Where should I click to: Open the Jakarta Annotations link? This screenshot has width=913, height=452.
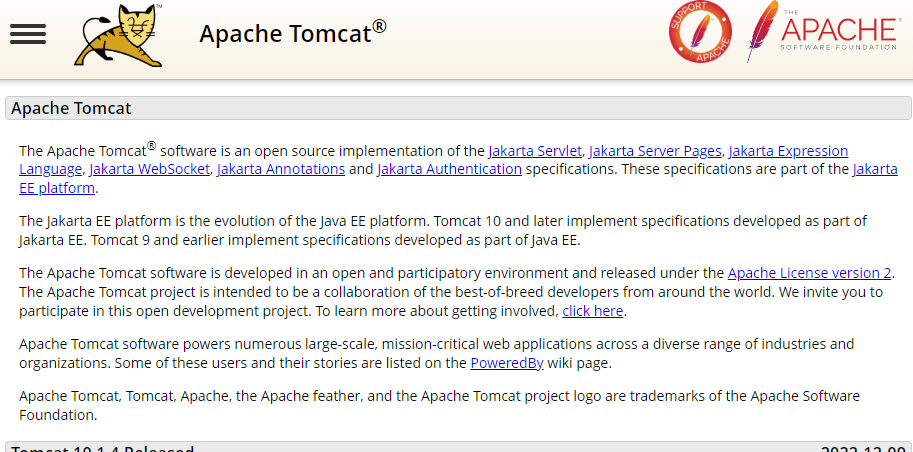[x=281, y=169]
